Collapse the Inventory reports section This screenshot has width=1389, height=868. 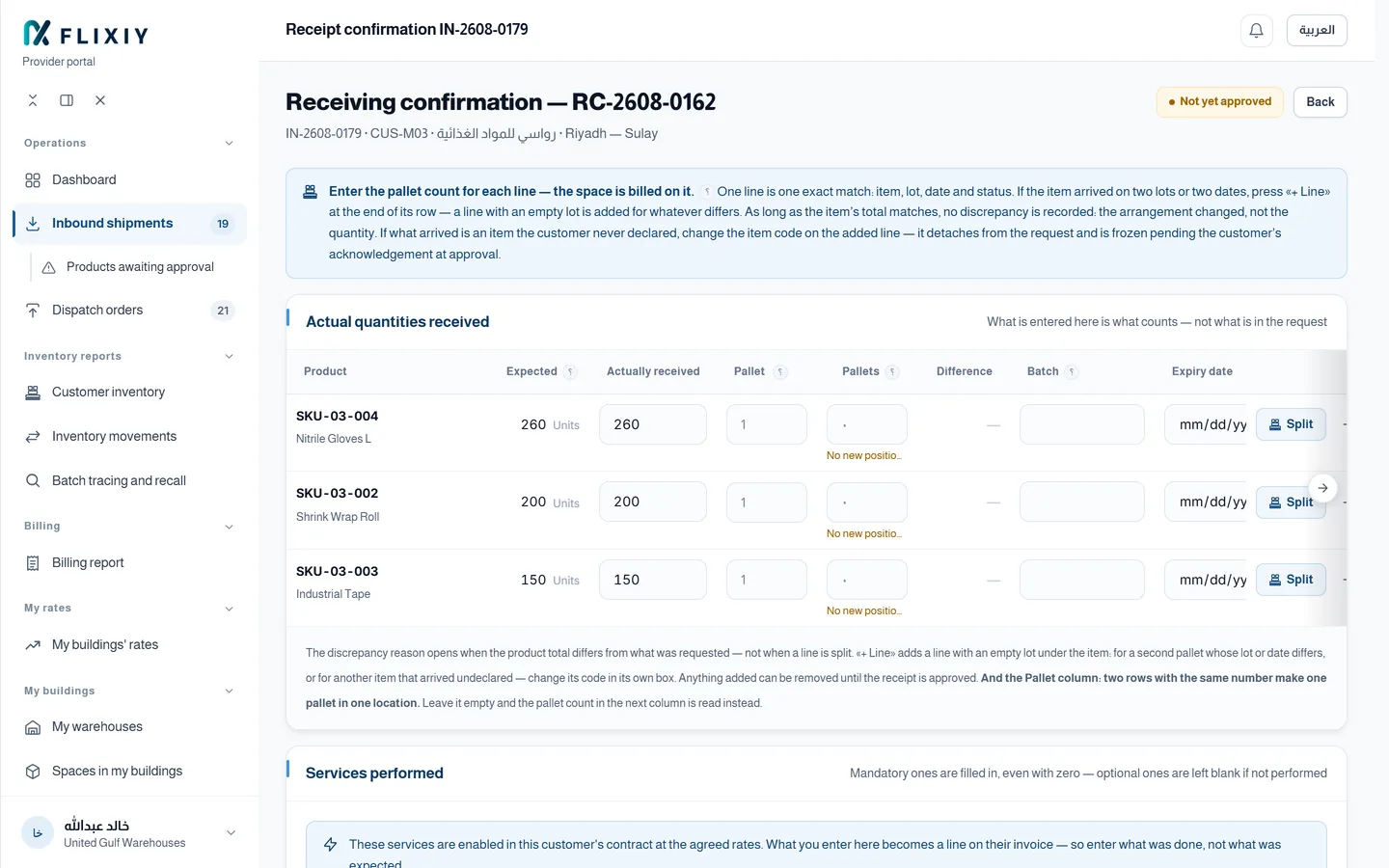[x=229, y=357]
